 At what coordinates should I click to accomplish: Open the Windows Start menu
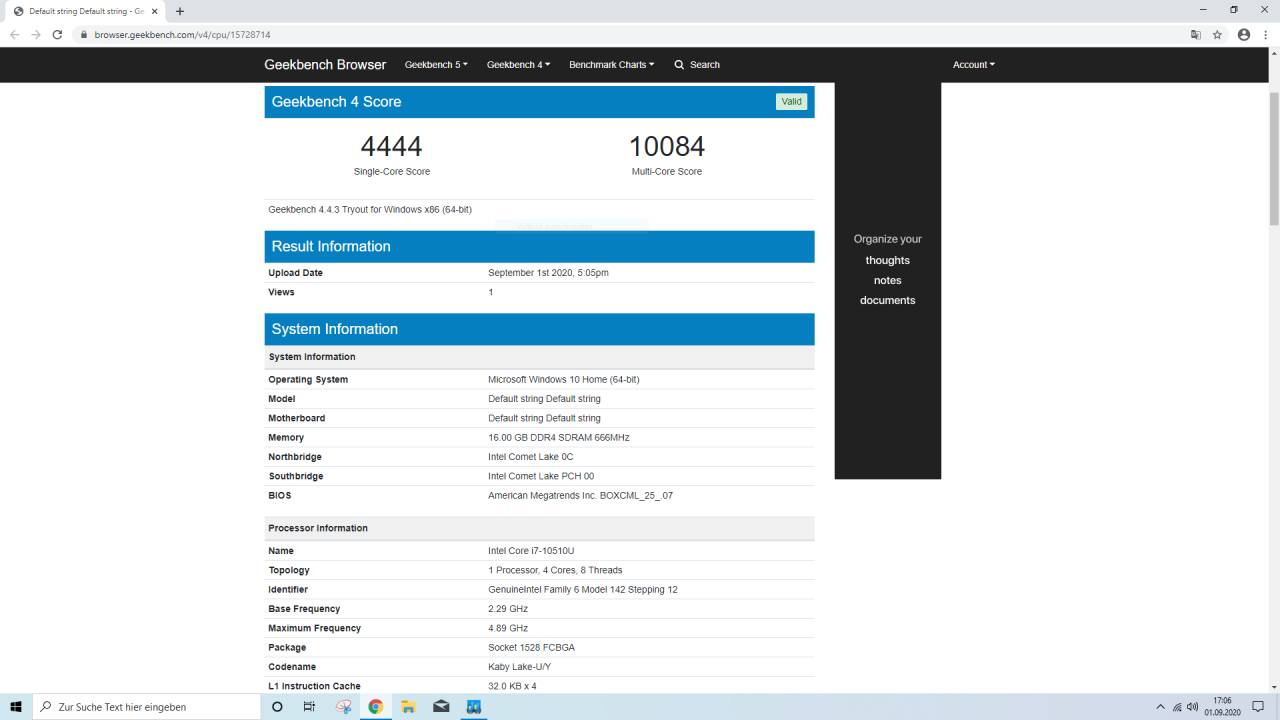16,707
